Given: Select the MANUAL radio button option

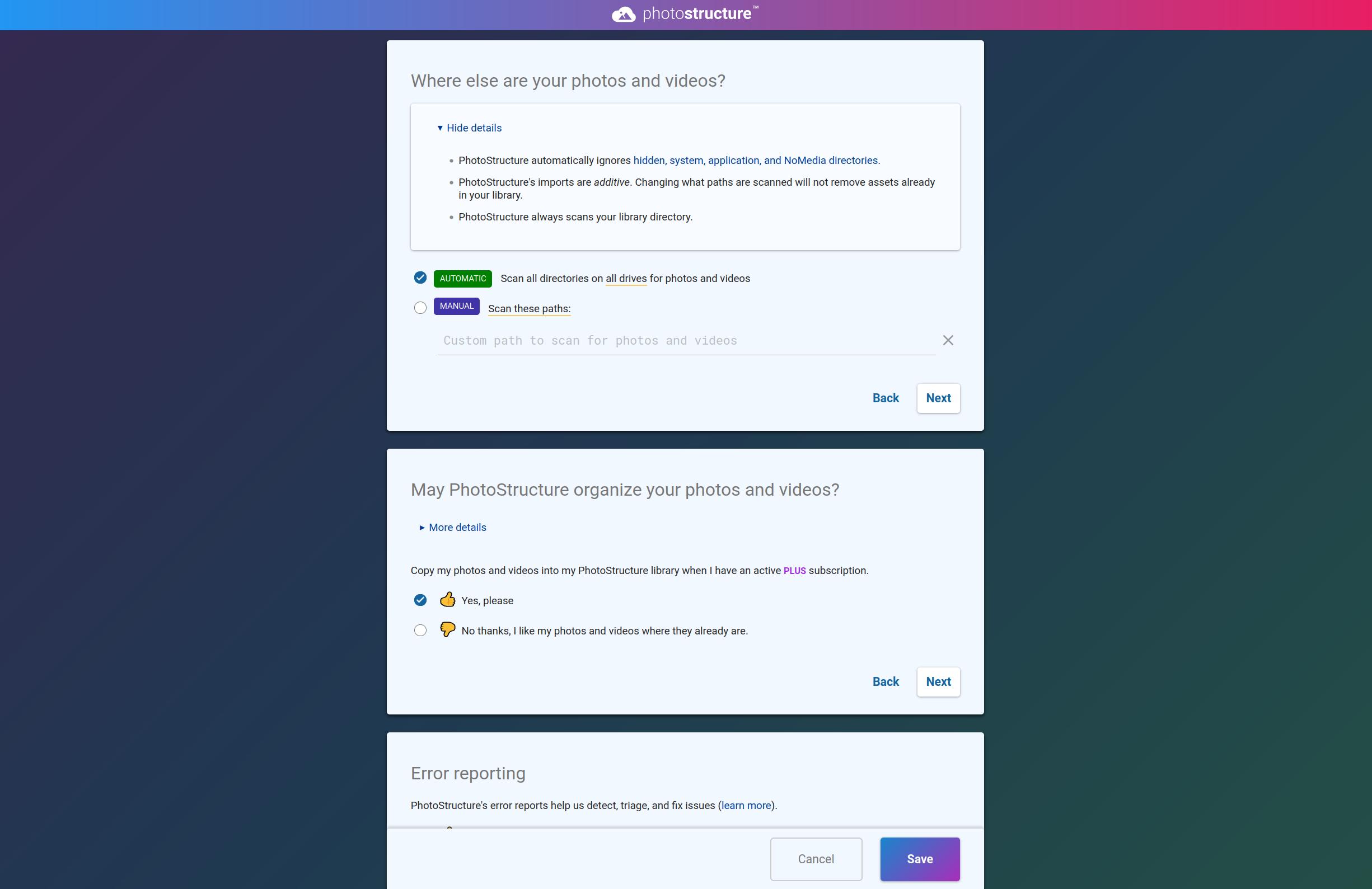Looking at the screenshot, I should click(420, 307).
